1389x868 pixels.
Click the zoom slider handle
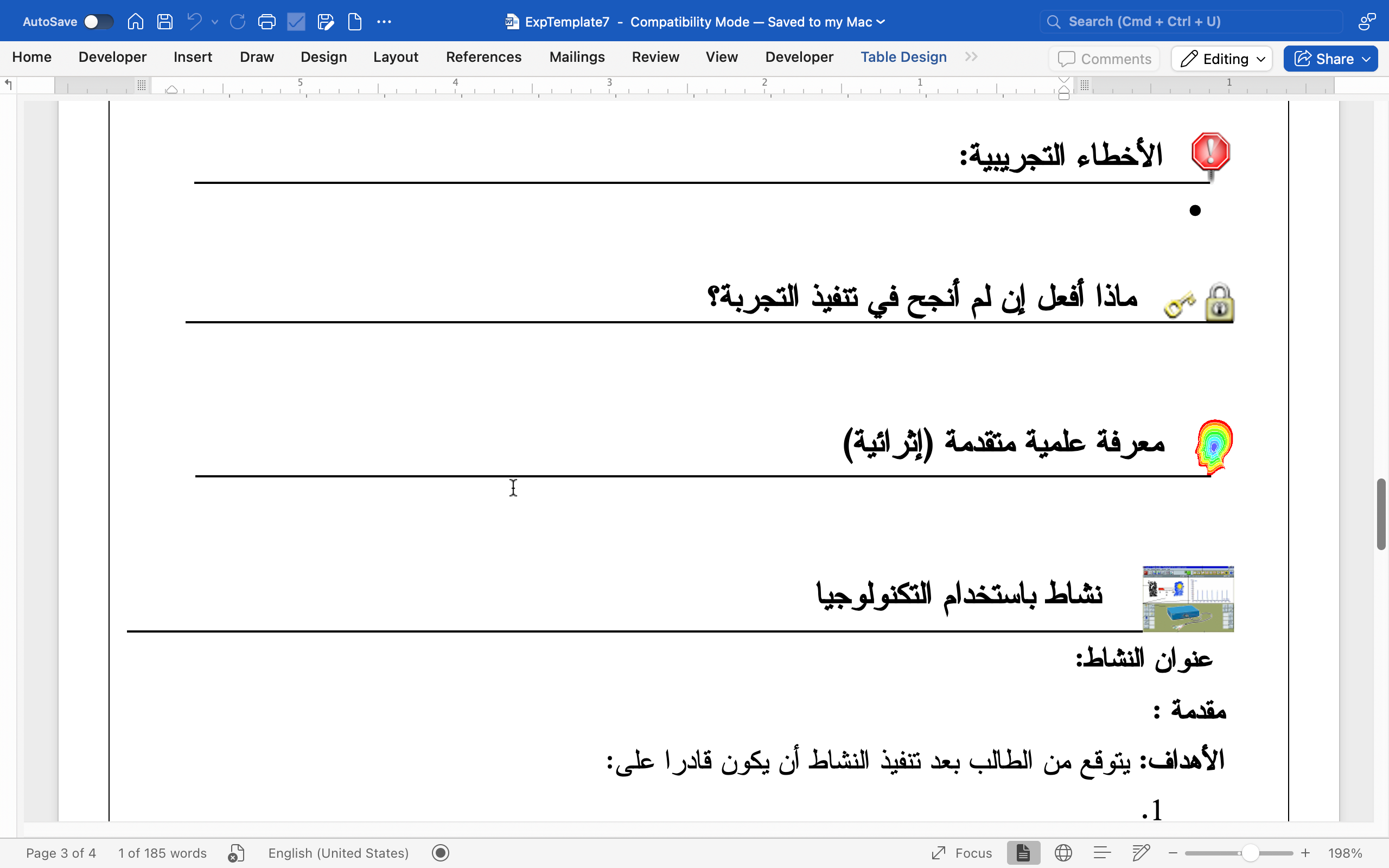coord(1250,853)
